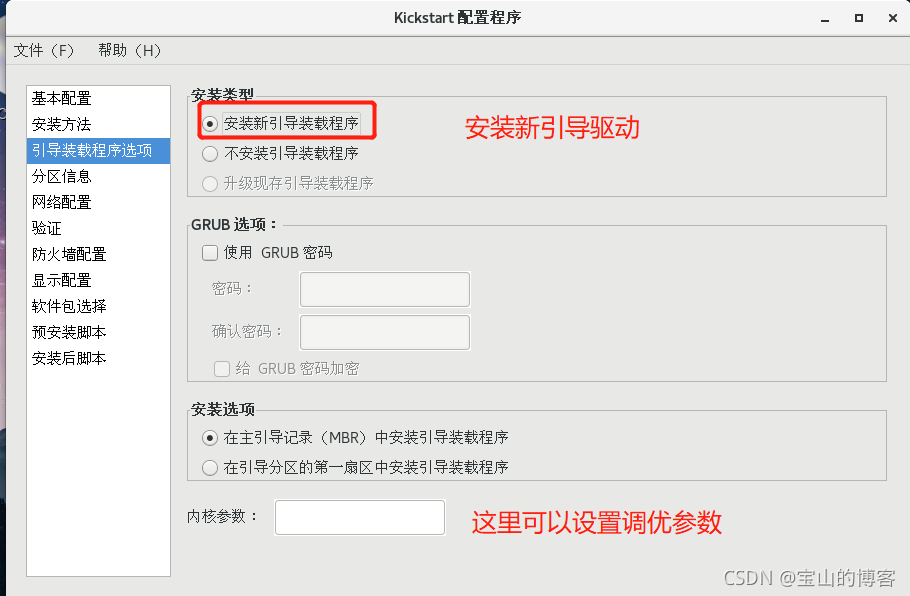The height and width of the screenshot is (596, 910).
Task: Go to 安装方法 section
Action: click(x=61, y=124)
